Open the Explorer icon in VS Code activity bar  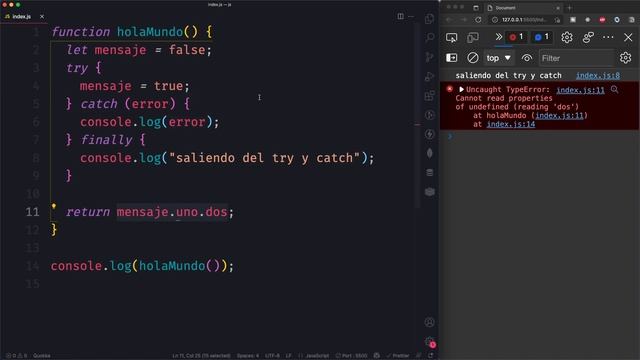tap(429, 19)
